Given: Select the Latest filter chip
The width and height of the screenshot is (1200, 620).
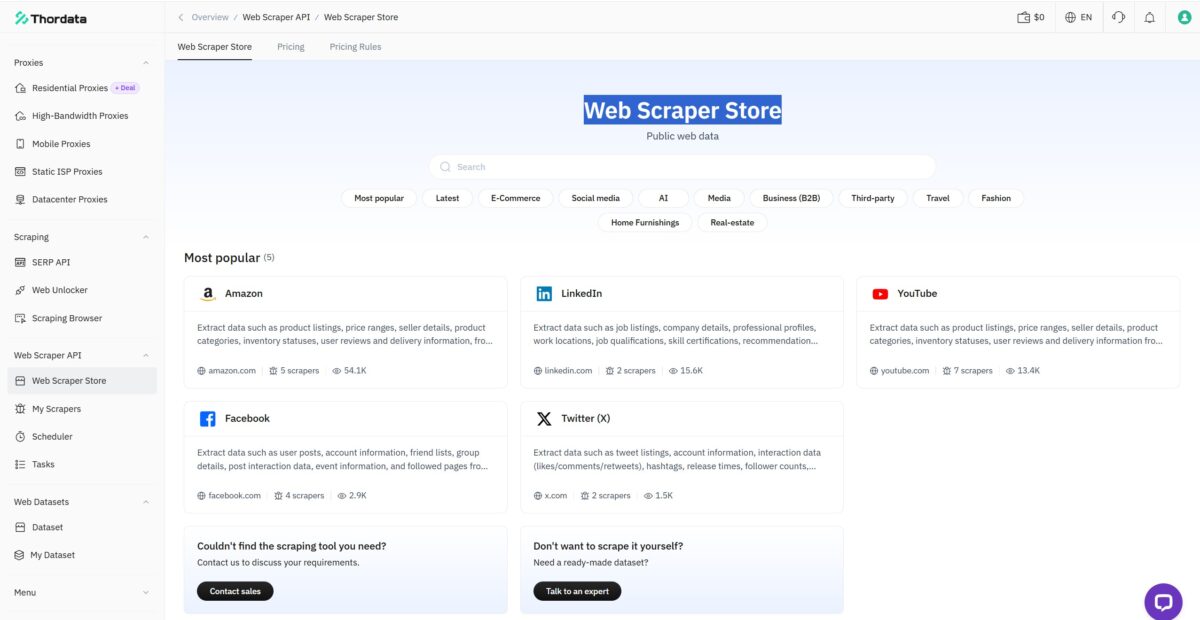Looking at the screenshot, I should coord(448,198).
